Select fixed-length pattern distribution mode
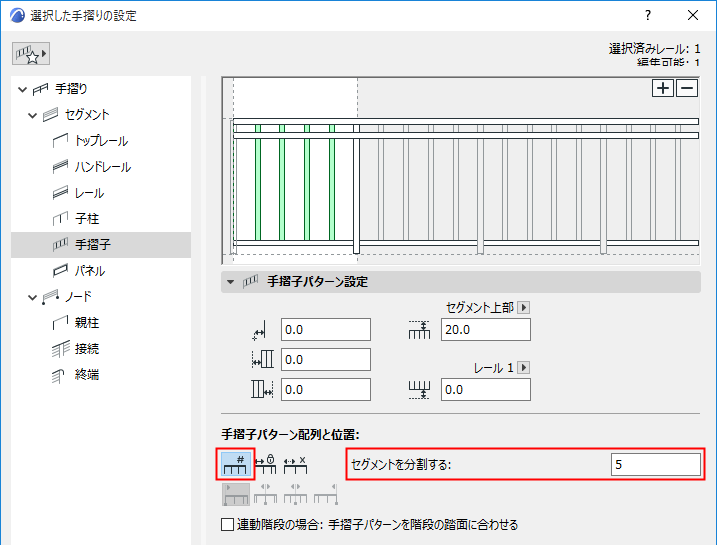This screenshot has width=717, height=545. coord(266,465)
